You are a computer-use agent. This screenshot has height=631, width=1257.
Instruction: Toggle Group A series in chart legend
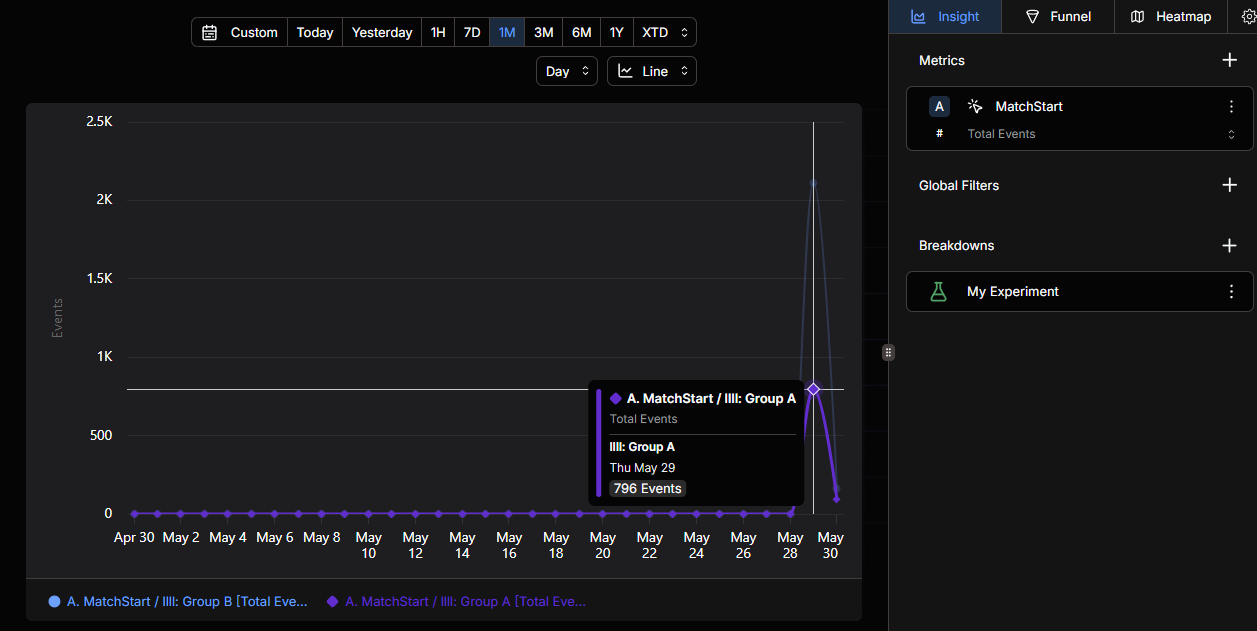456,601
